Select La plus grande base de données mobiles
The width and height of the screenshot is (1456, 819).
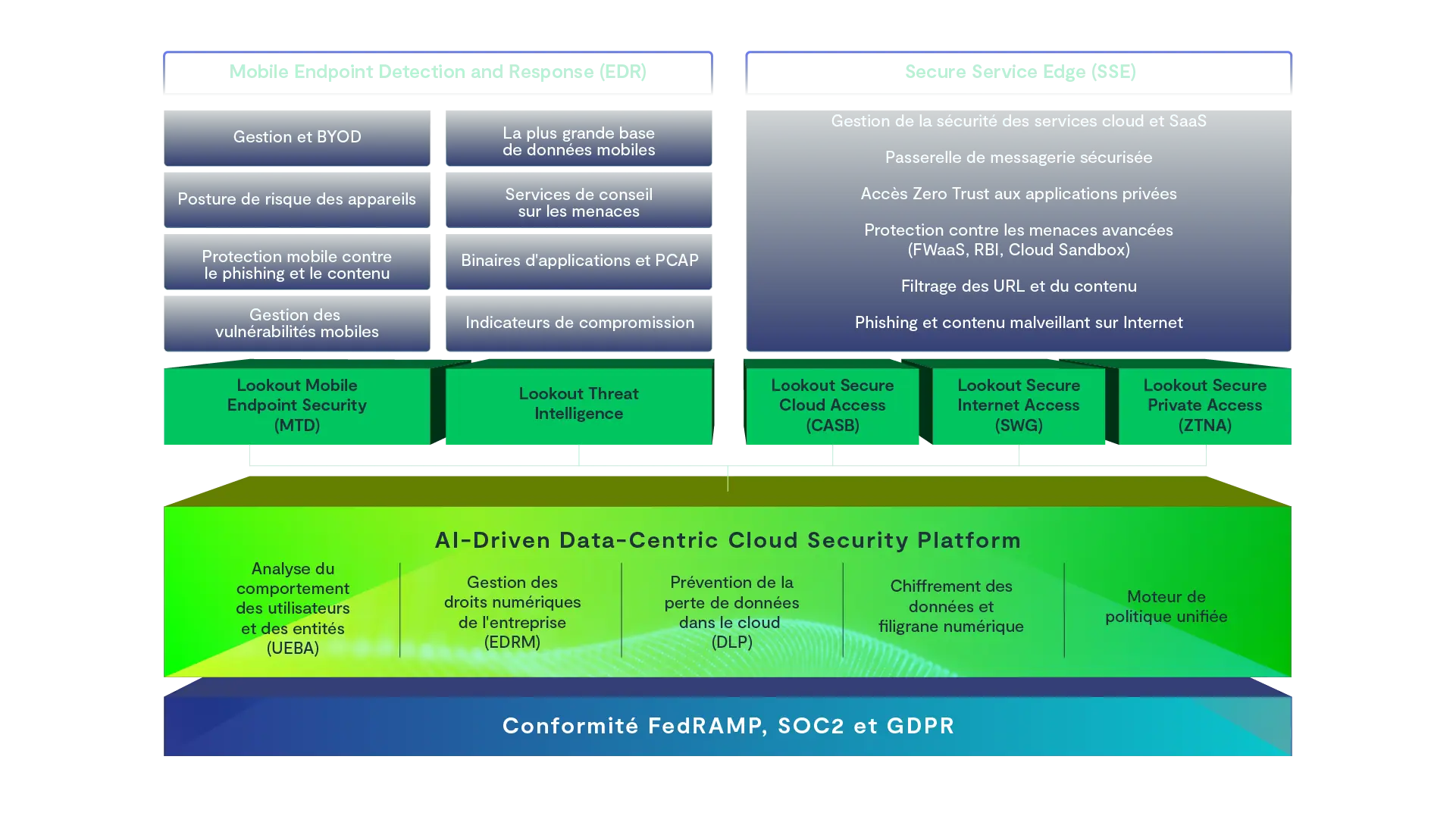pos(579,138)
